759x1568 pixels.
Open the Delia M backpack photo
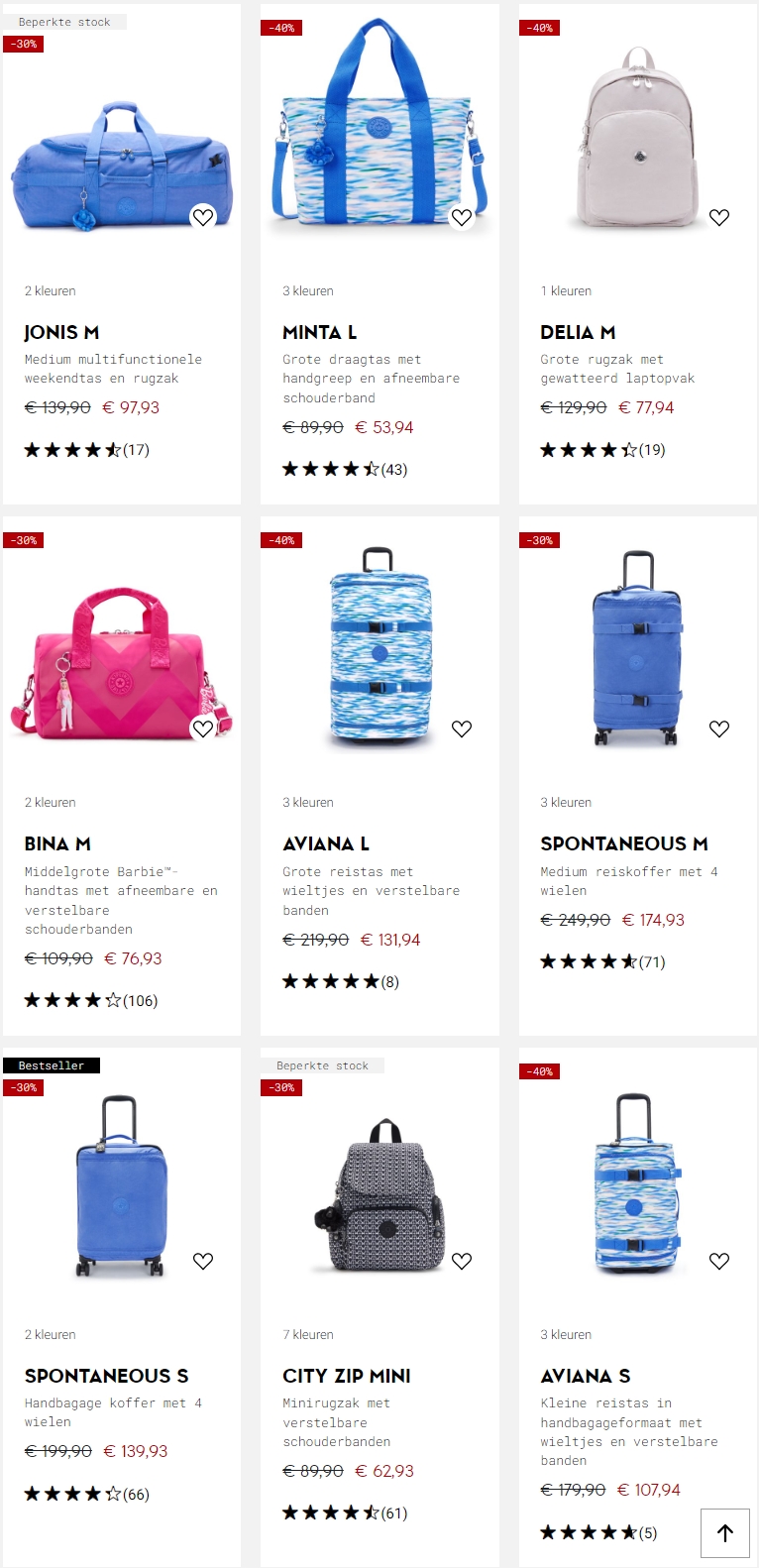pos(638,137)
